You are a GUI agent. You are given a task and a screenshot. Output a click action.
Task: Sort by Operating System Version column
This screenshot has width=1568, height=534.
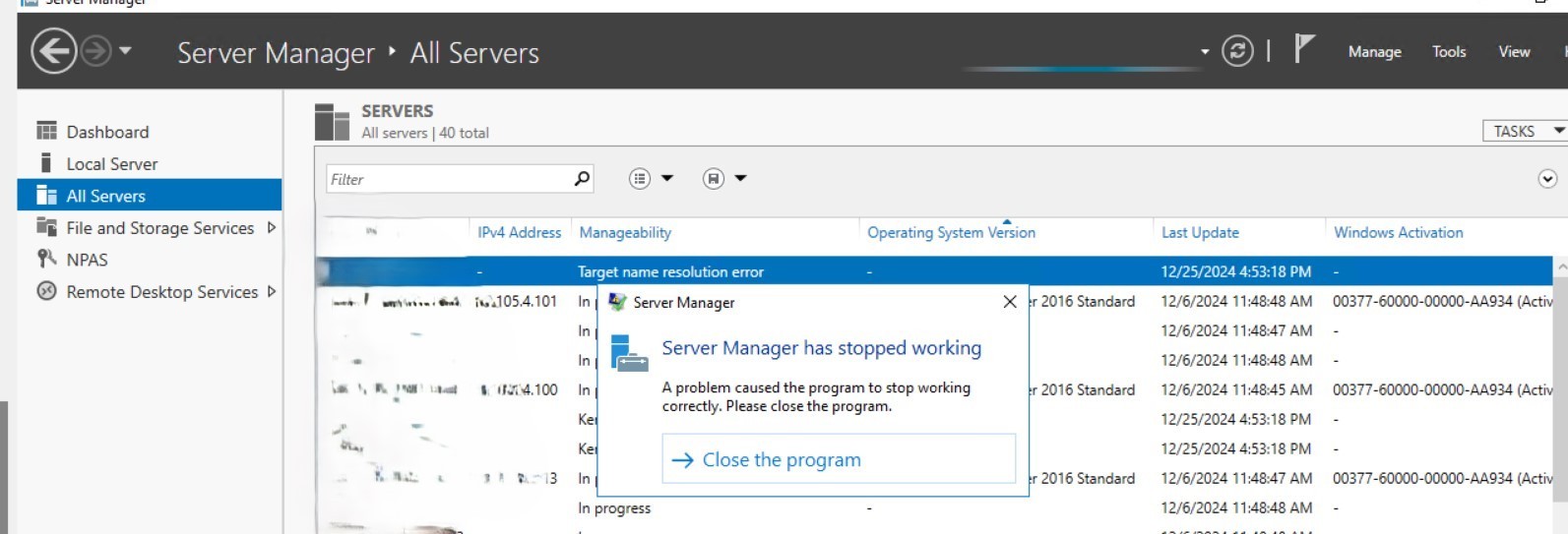951,233
